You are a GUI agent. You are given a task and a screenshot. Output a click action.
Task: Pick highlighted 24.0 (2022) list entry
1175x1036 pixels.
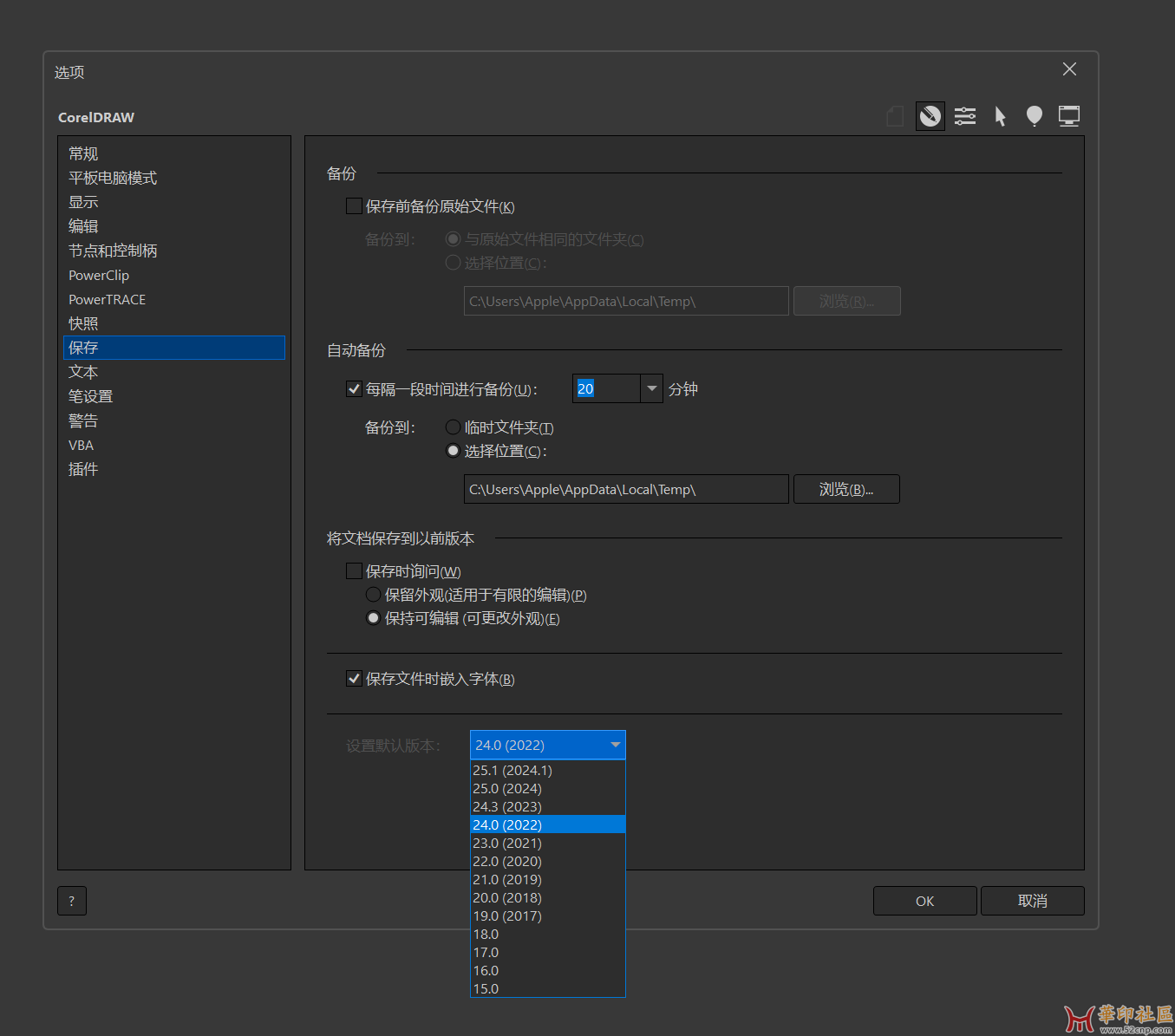pos(548,825)
